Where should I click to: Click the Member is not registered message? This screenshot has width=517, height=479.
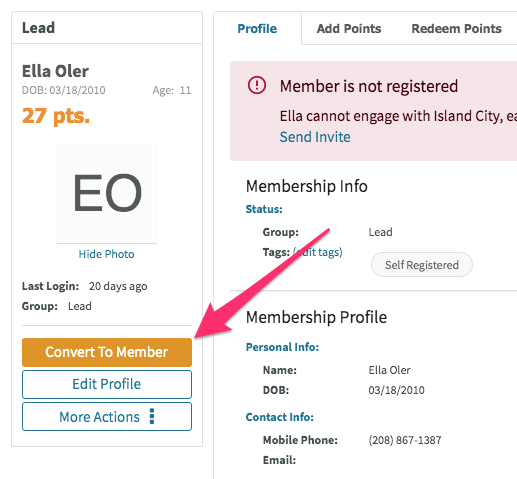tap(369, 86)
